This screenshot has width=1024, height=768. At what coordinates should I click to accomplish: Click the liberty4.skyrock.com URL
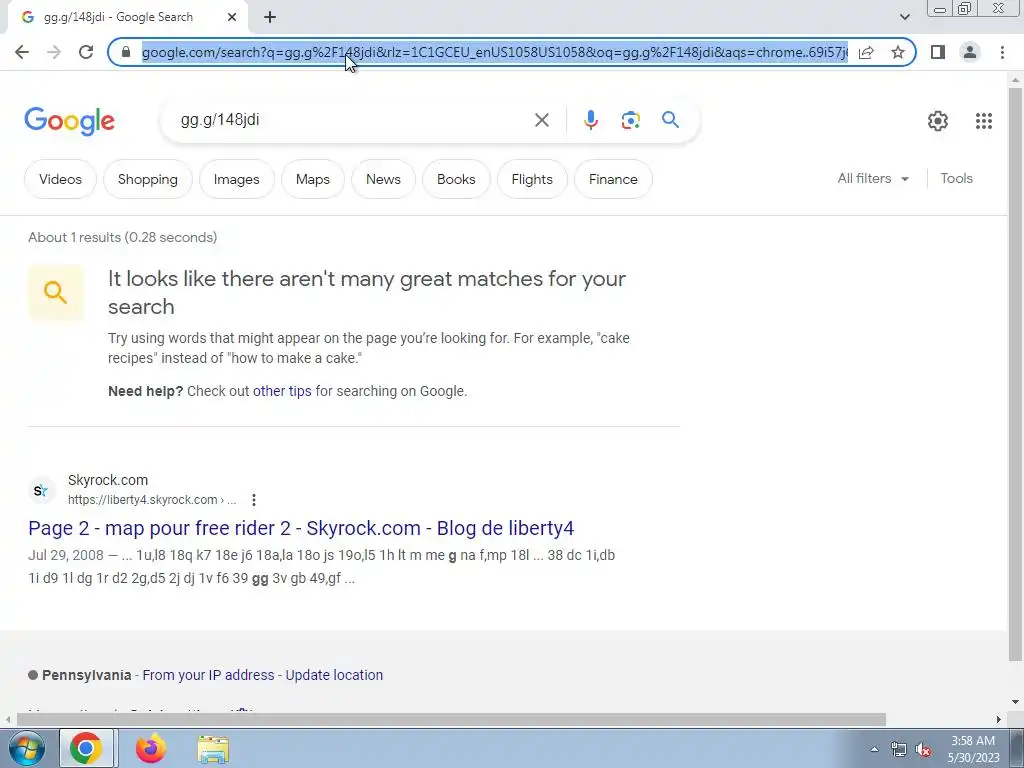click(x=152, y=500)
